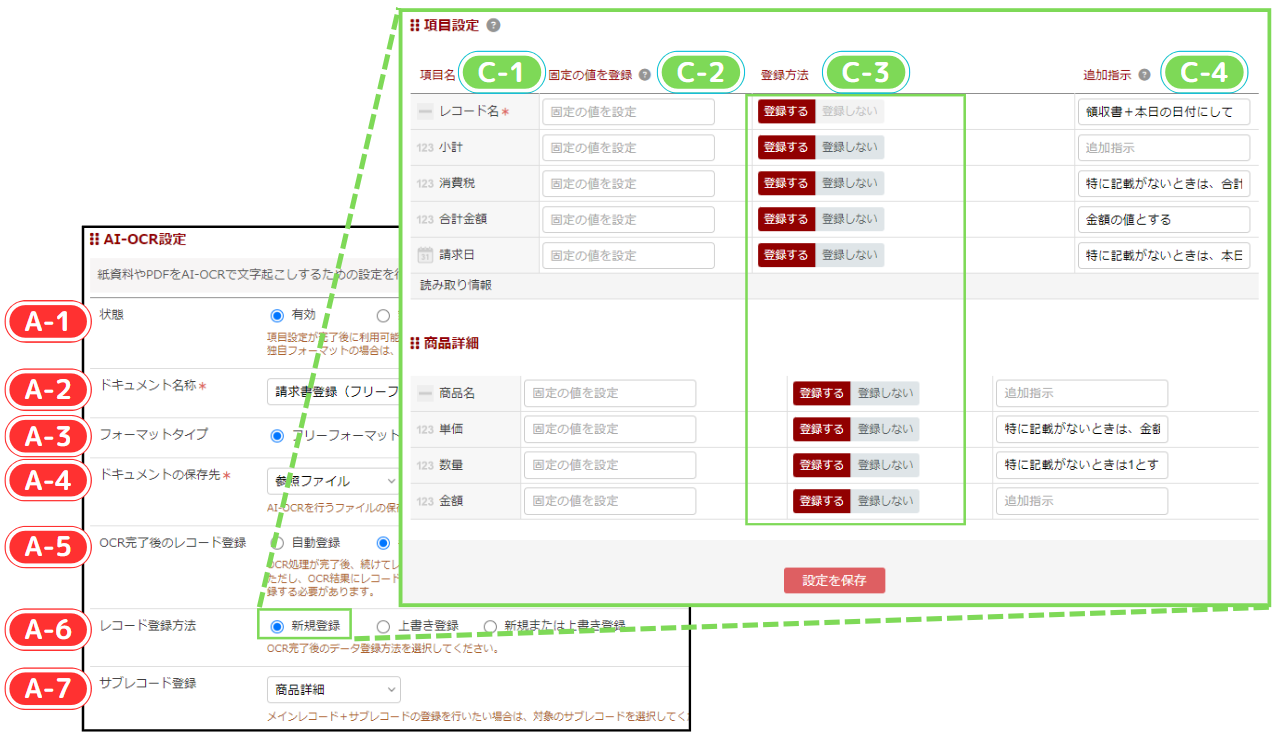Click the 設定を保存 button
The image size is (1277, 738).
834,580
